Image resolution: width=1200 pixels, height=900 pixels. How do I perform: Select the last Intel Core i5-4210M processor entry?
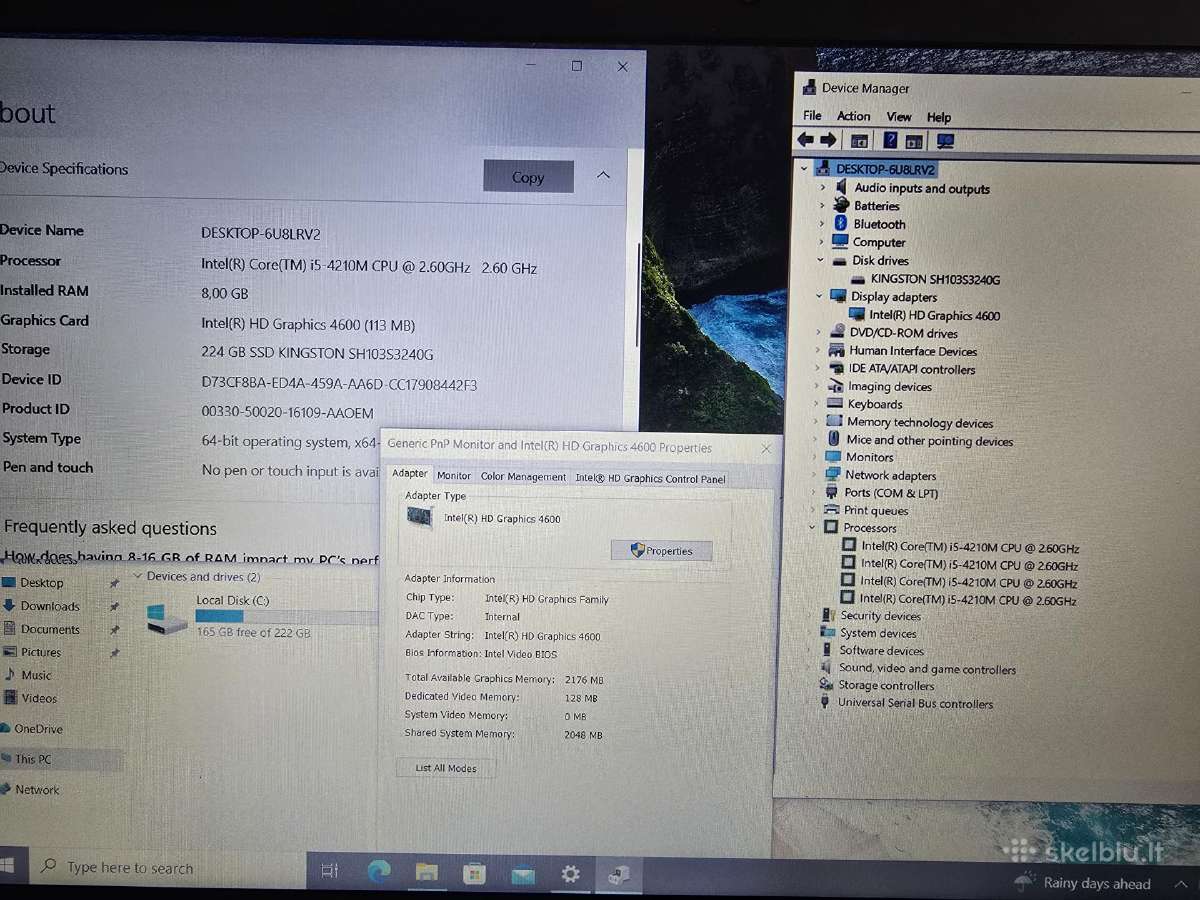click(968, 600)
